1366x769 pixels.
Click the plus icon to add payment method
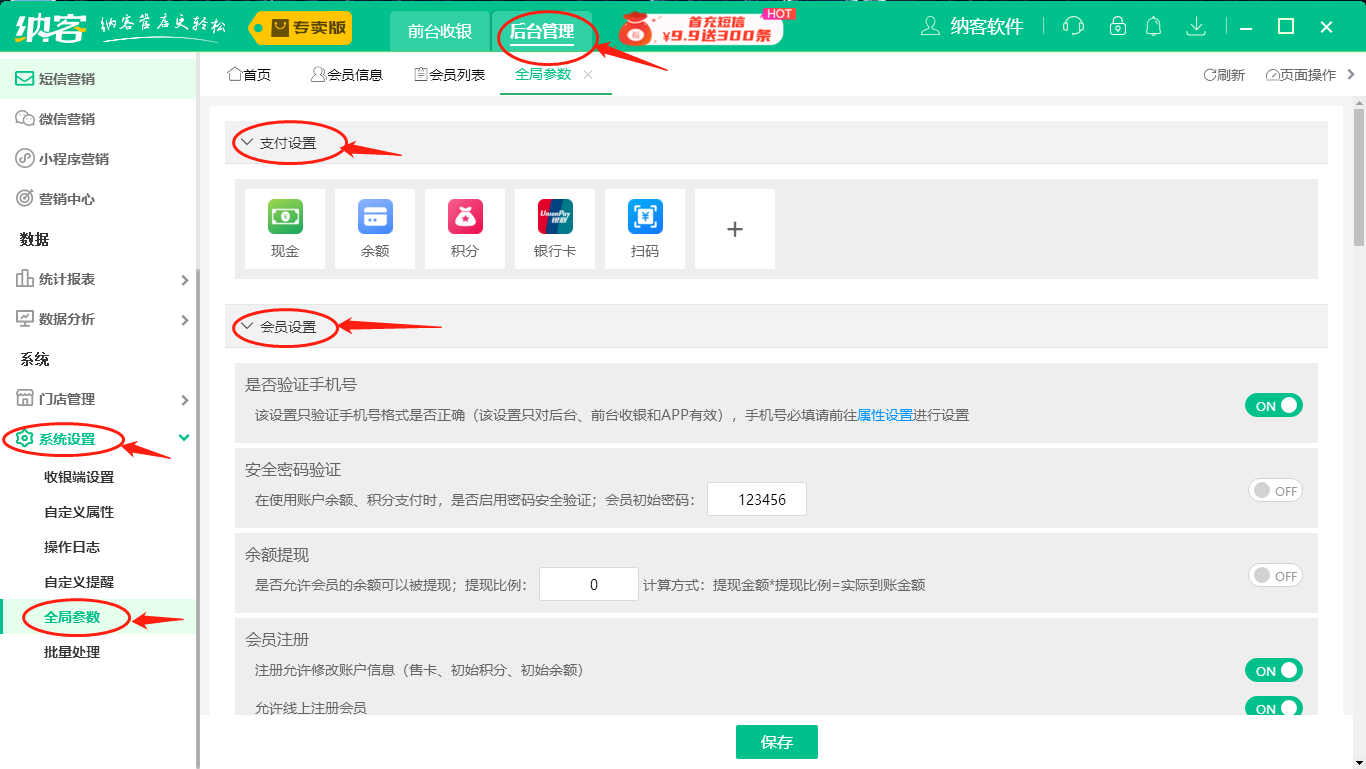coord(734,228)
